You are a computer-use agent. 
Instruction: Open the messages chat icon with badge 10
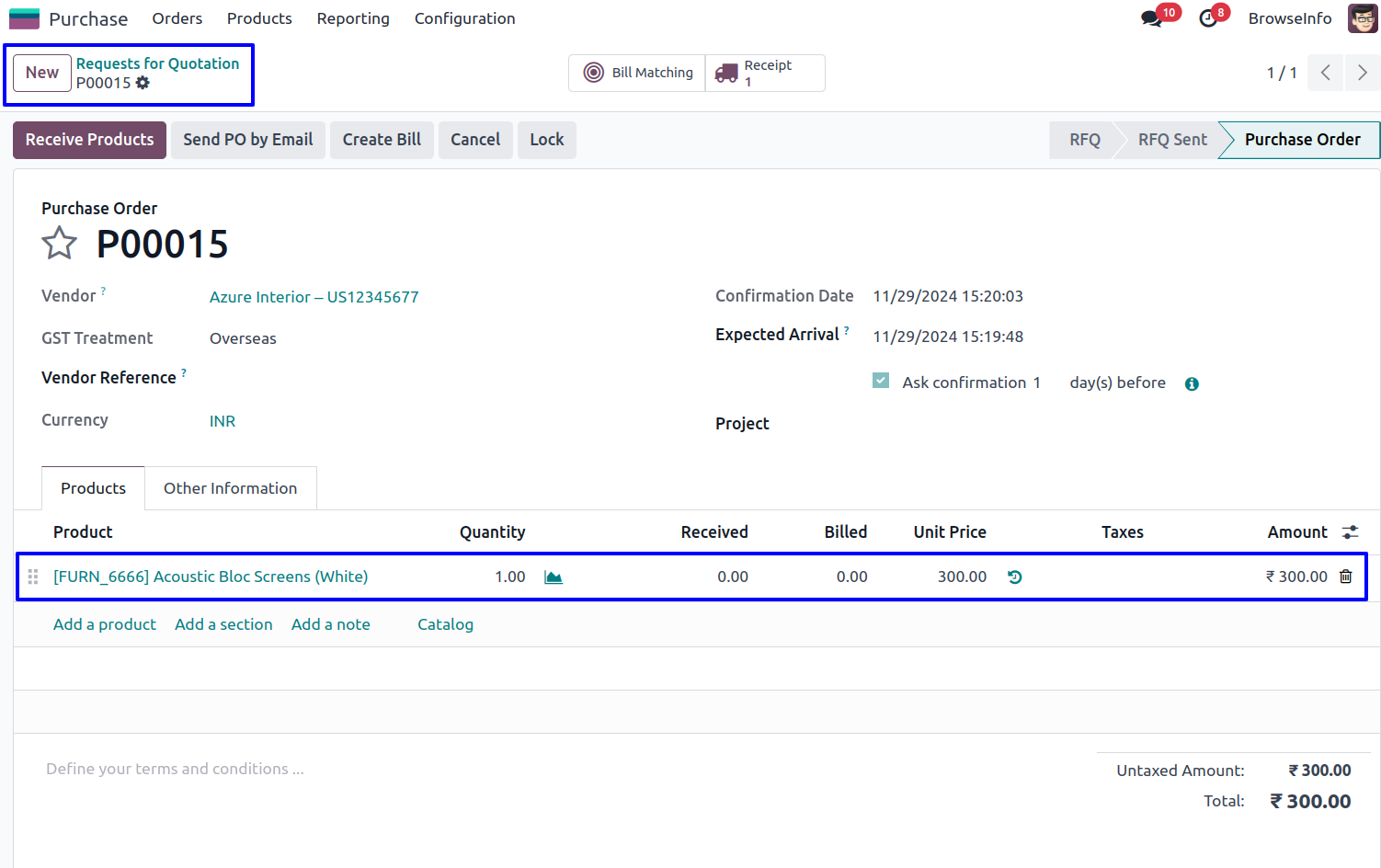pyautogui.click(x=1151, y=18)
